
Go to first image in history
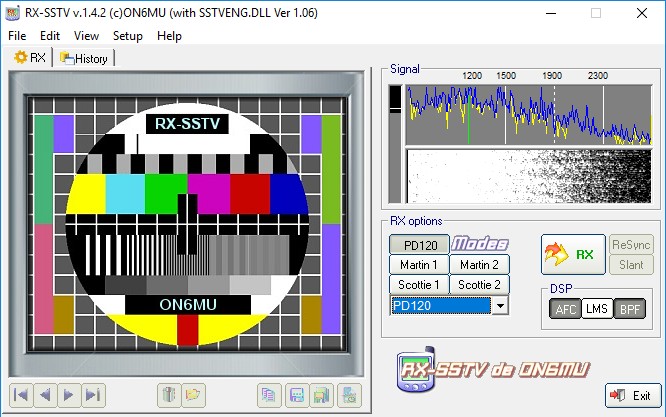(x=20, y=395)
